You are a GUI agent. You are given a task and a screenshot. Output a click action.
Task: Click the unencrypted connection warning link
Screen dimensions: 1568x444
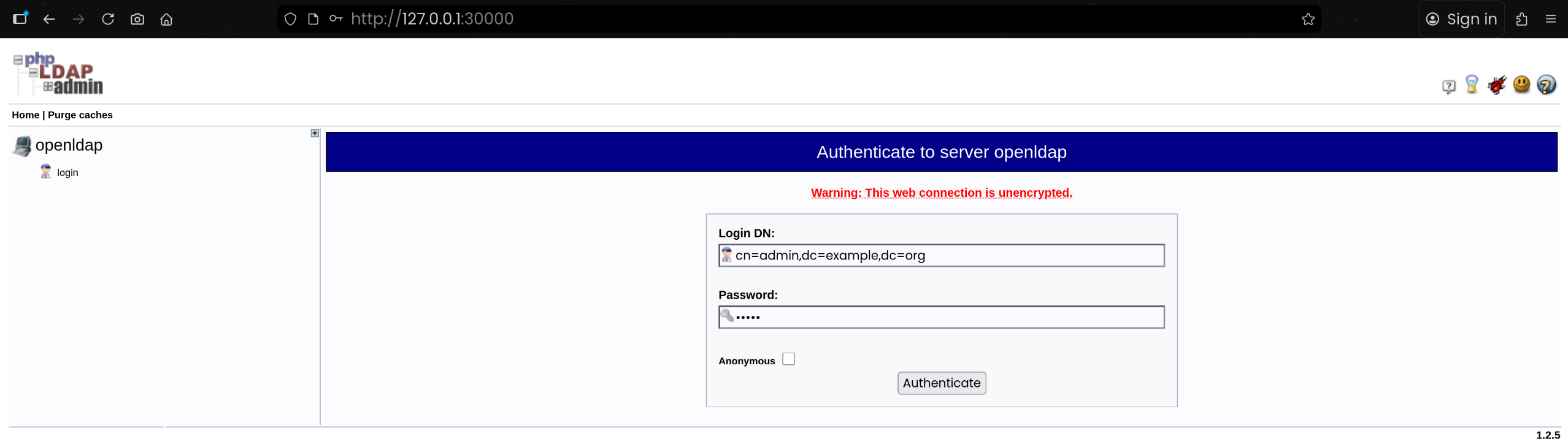942,193
